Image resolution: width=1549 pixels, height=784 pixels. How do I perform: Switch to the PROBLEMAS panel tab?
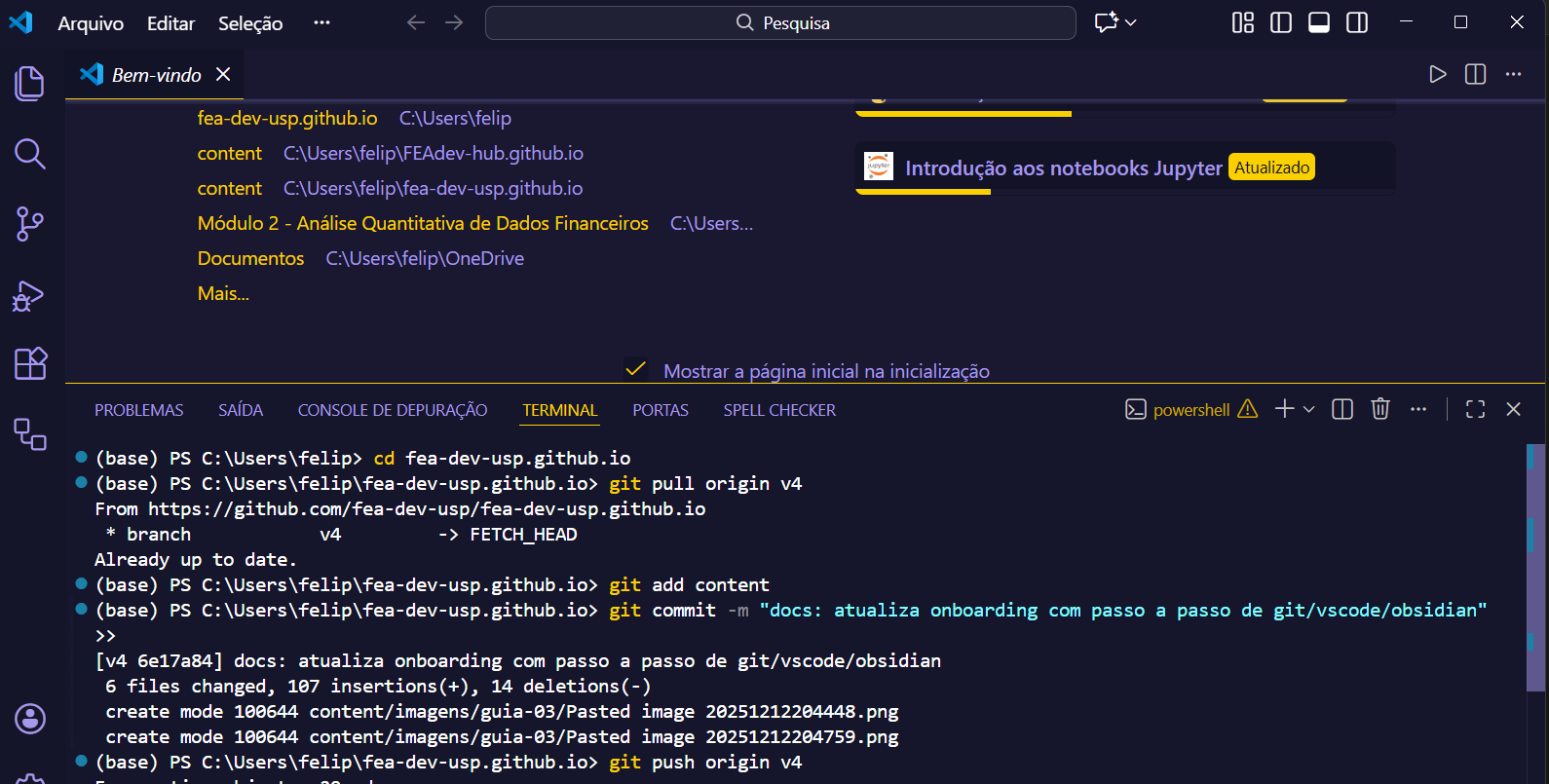coord(138,410)
